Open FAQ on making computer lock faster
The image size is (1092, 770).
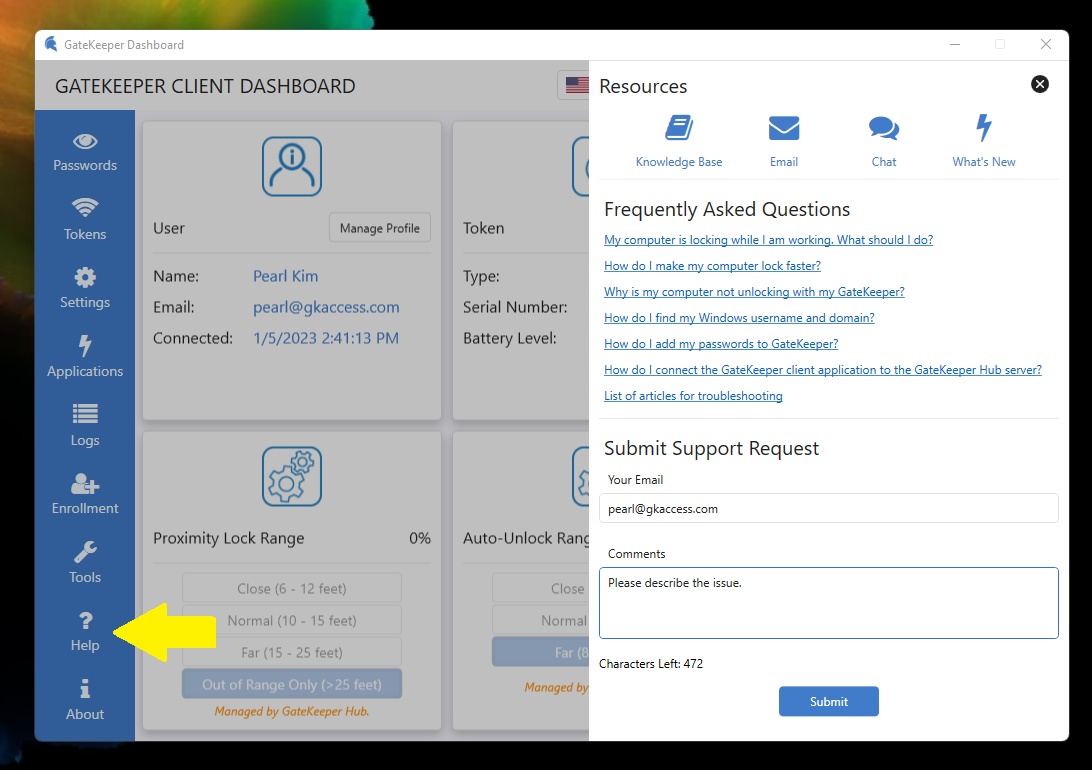click(x=712, y=265)
